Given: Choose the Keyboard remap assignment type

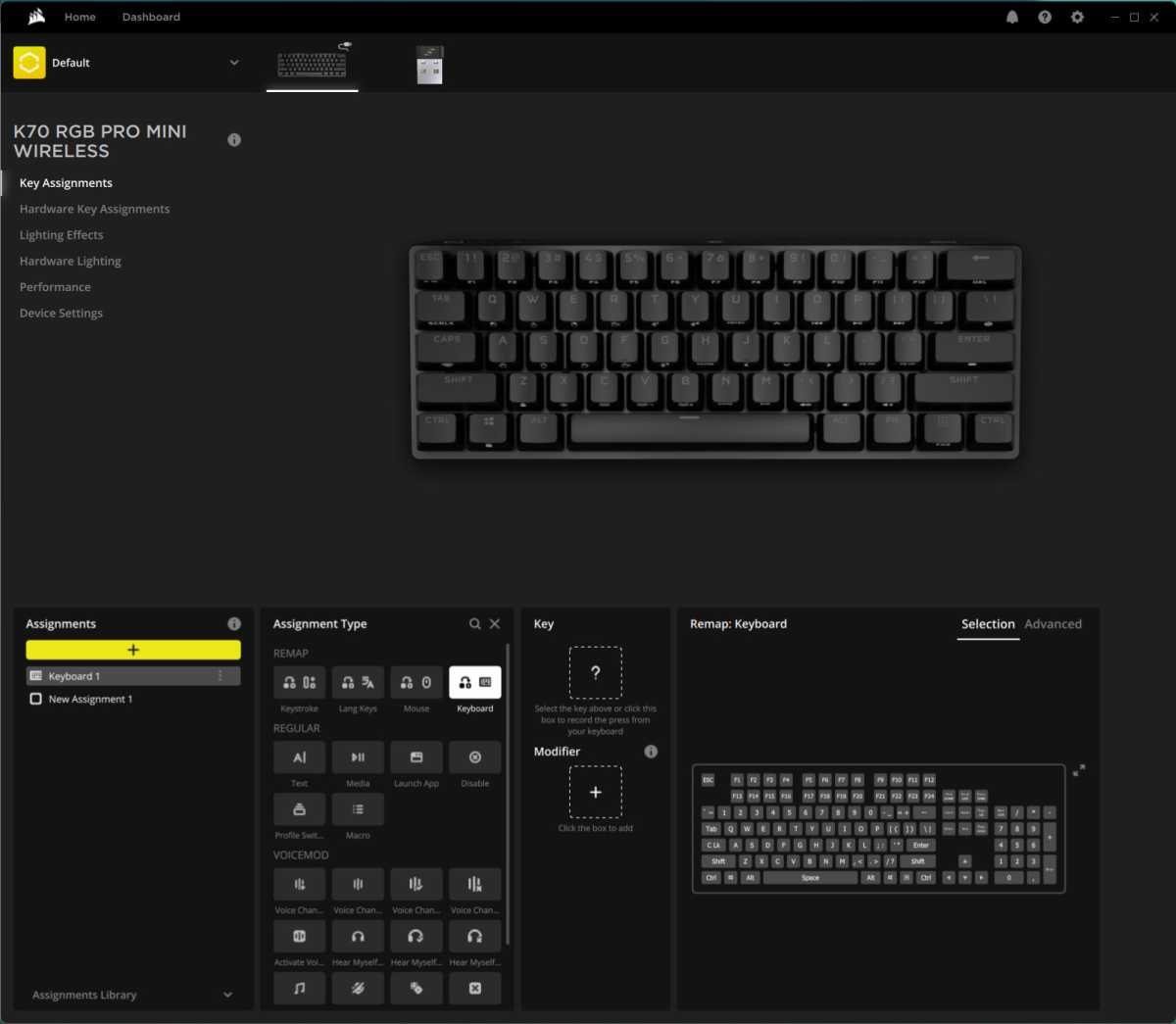Looking at the screenshot, I should [475, 682].
